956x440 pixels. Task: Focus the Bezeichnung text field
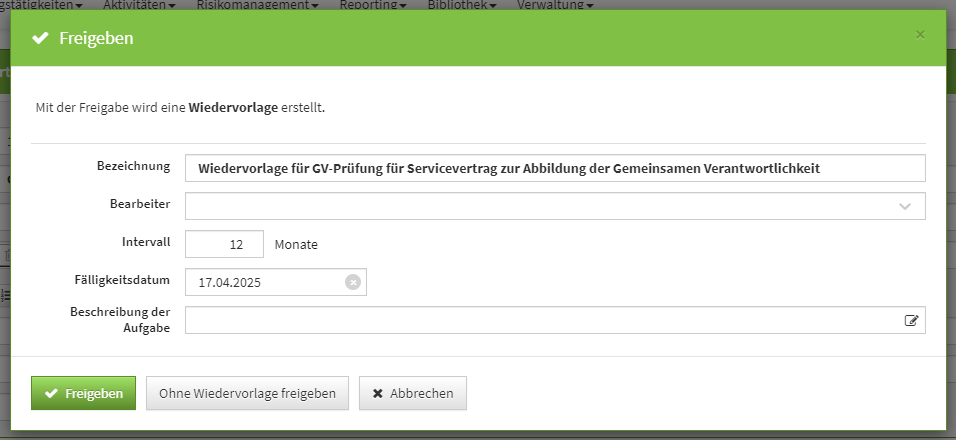pyautogui.click(x=555, y=168)
